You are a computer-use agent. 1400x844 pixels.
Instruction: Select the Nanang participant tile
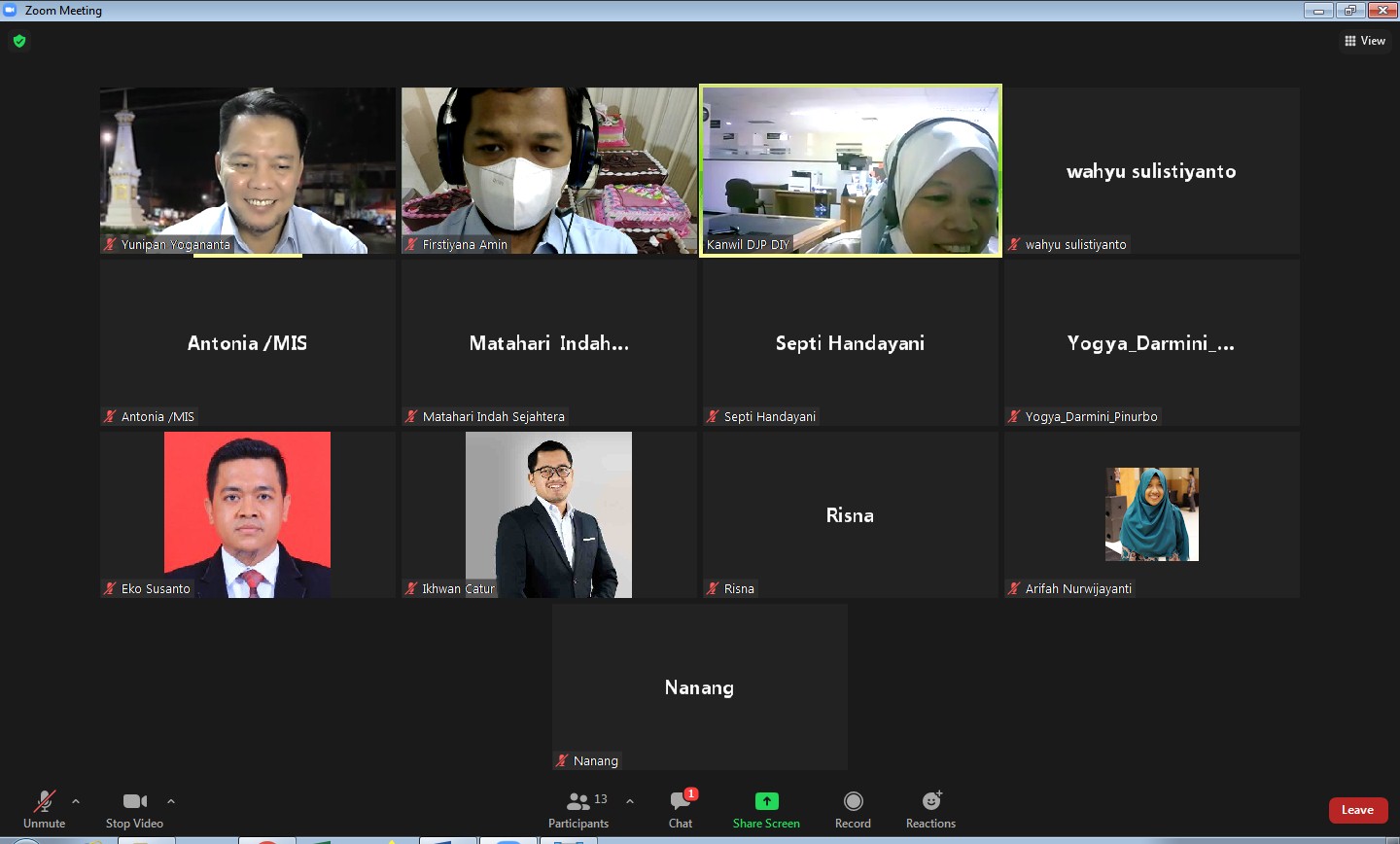point(700,687)
